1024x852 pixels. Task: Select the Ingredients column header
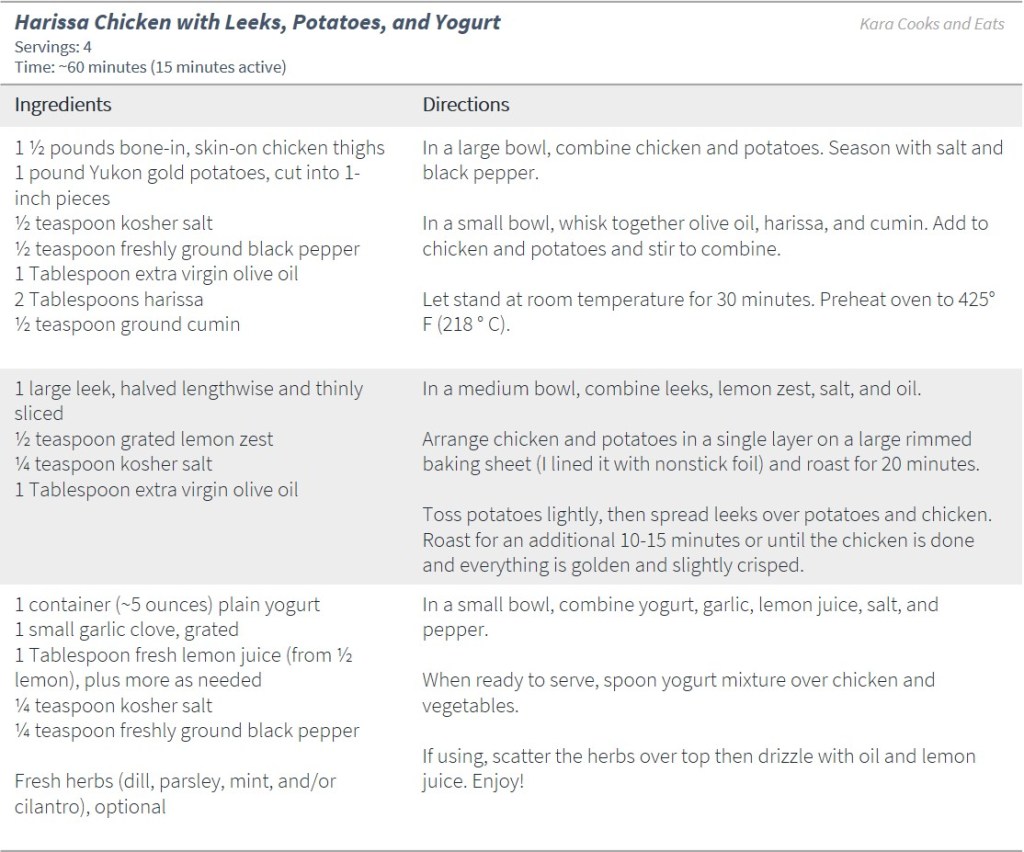[63, 105]
